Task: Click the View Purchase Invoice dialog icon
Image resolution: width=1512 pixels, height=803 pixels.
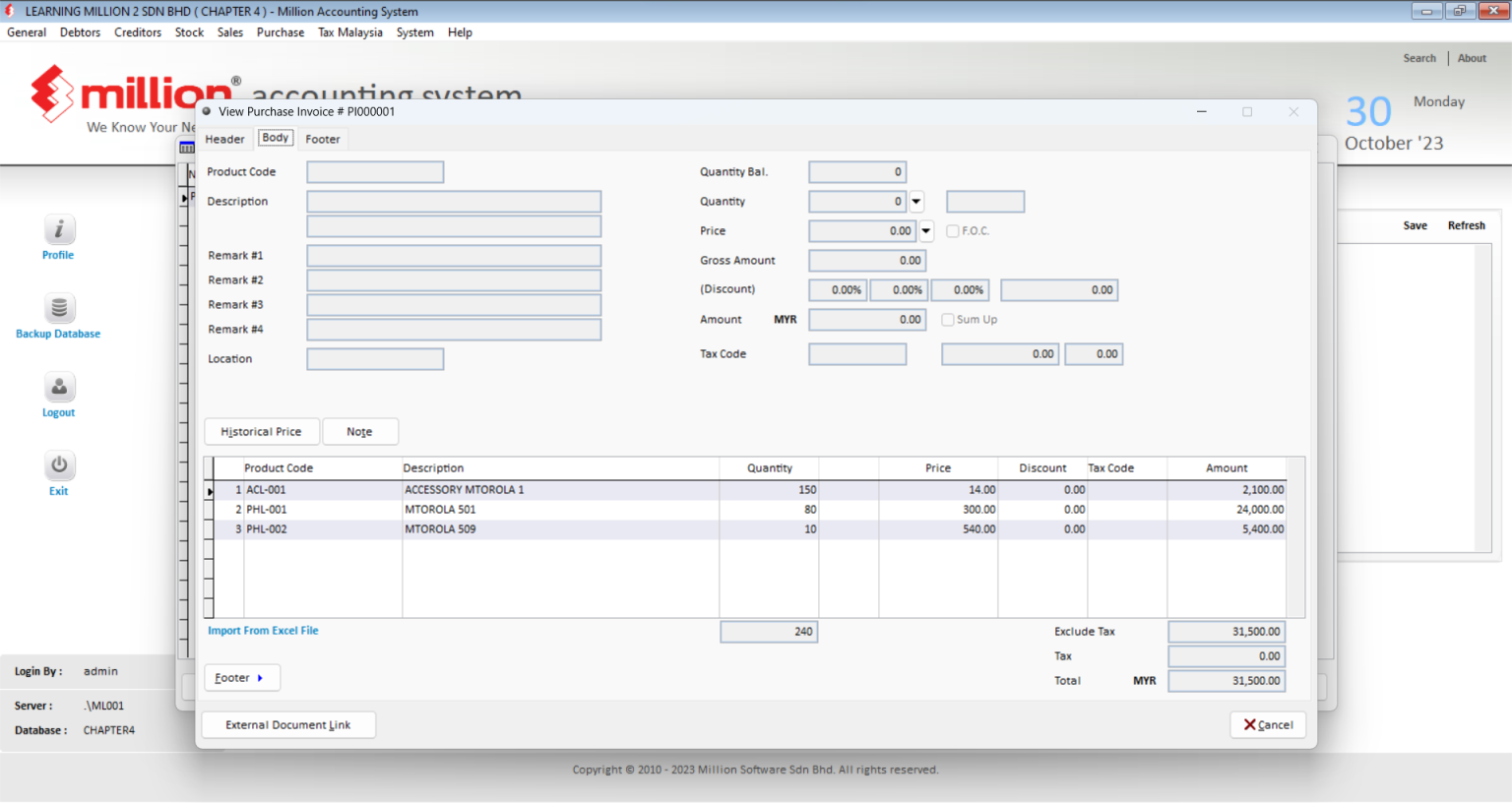Action: coord(207,111)
